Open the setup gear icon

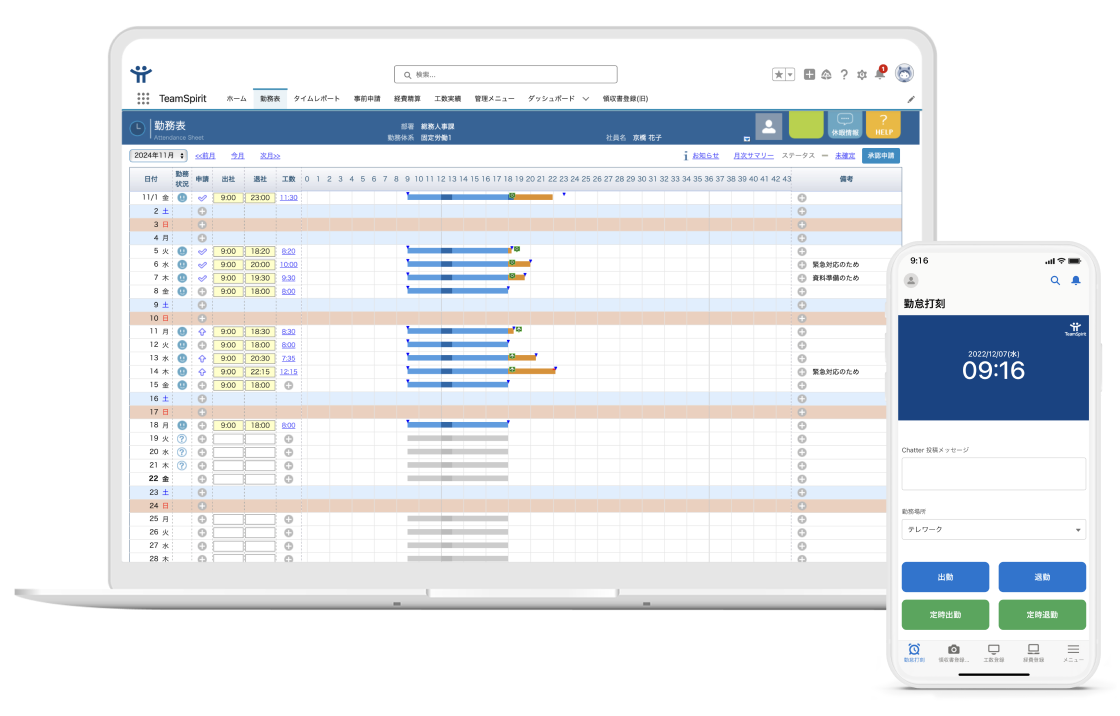point(862,75)
